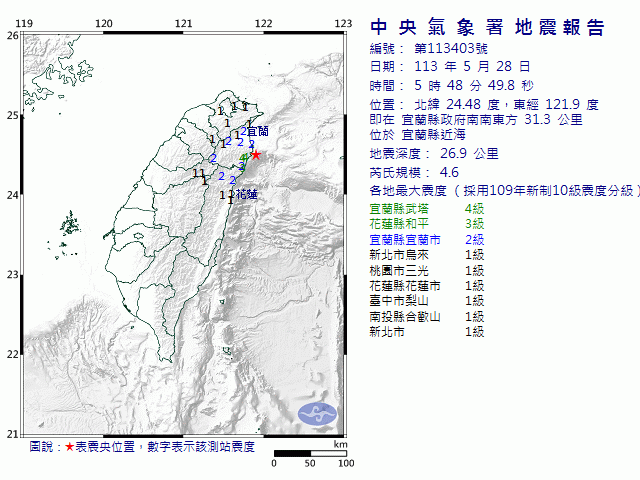Click the latitude label 25 beside map
This screenshot has width=640, height=480.
(x=13, y=116)
